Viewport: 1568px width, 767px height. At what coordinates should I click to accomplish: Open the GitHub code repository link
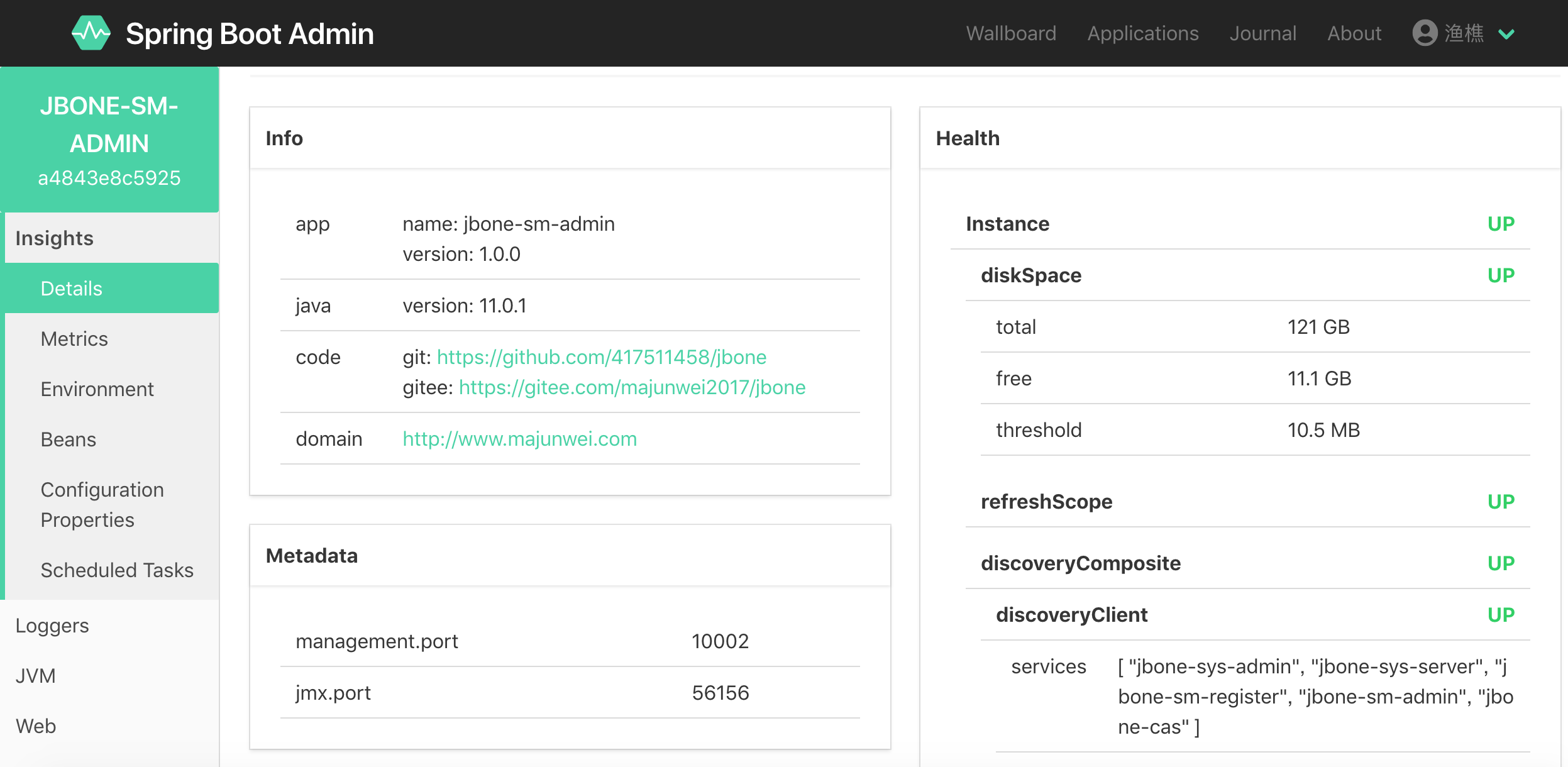pyautogui.click(x=600, y=356)
